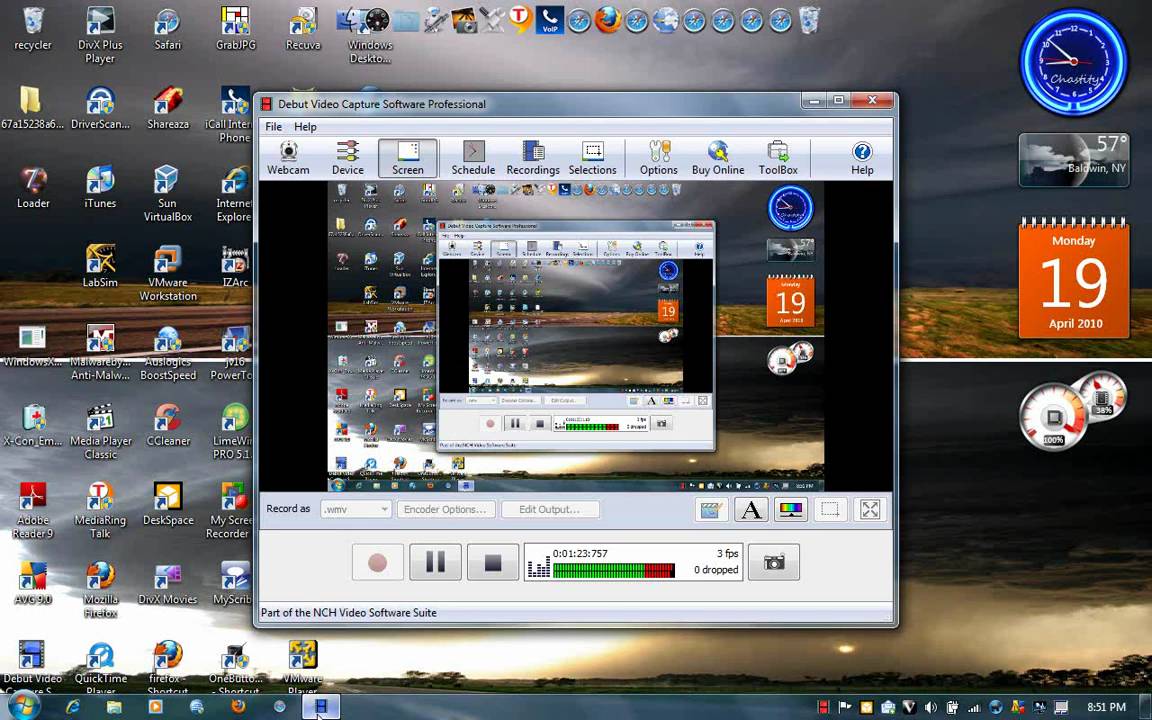This screenshot has height=720, width=1152.
Task: Click the recycler desktop icon
Action: (33, 29)
